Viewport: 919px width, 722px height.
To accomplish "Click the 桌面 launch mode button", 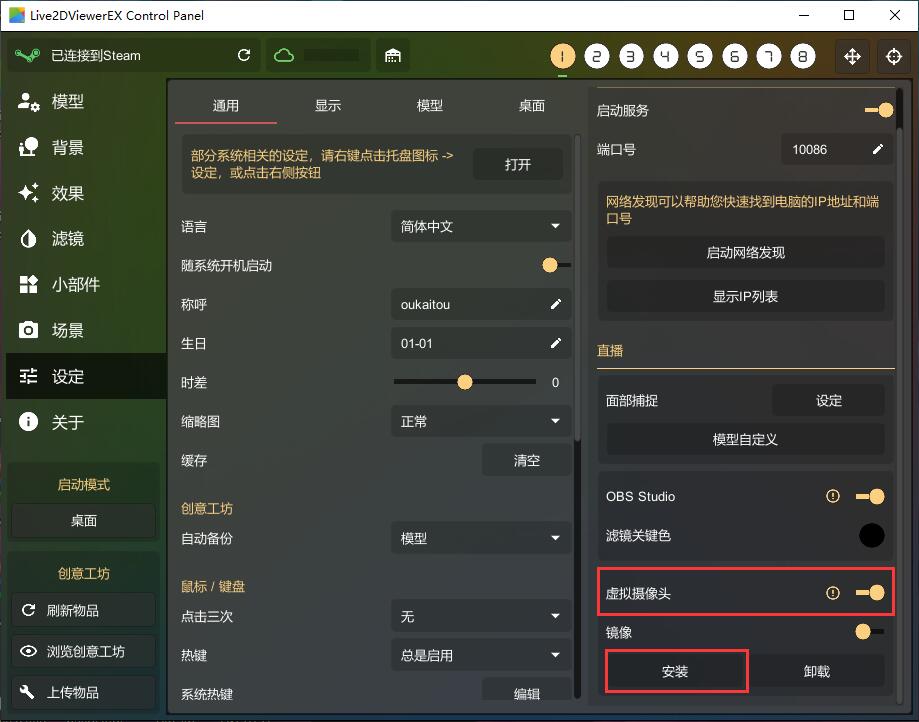I will [83, 520].
